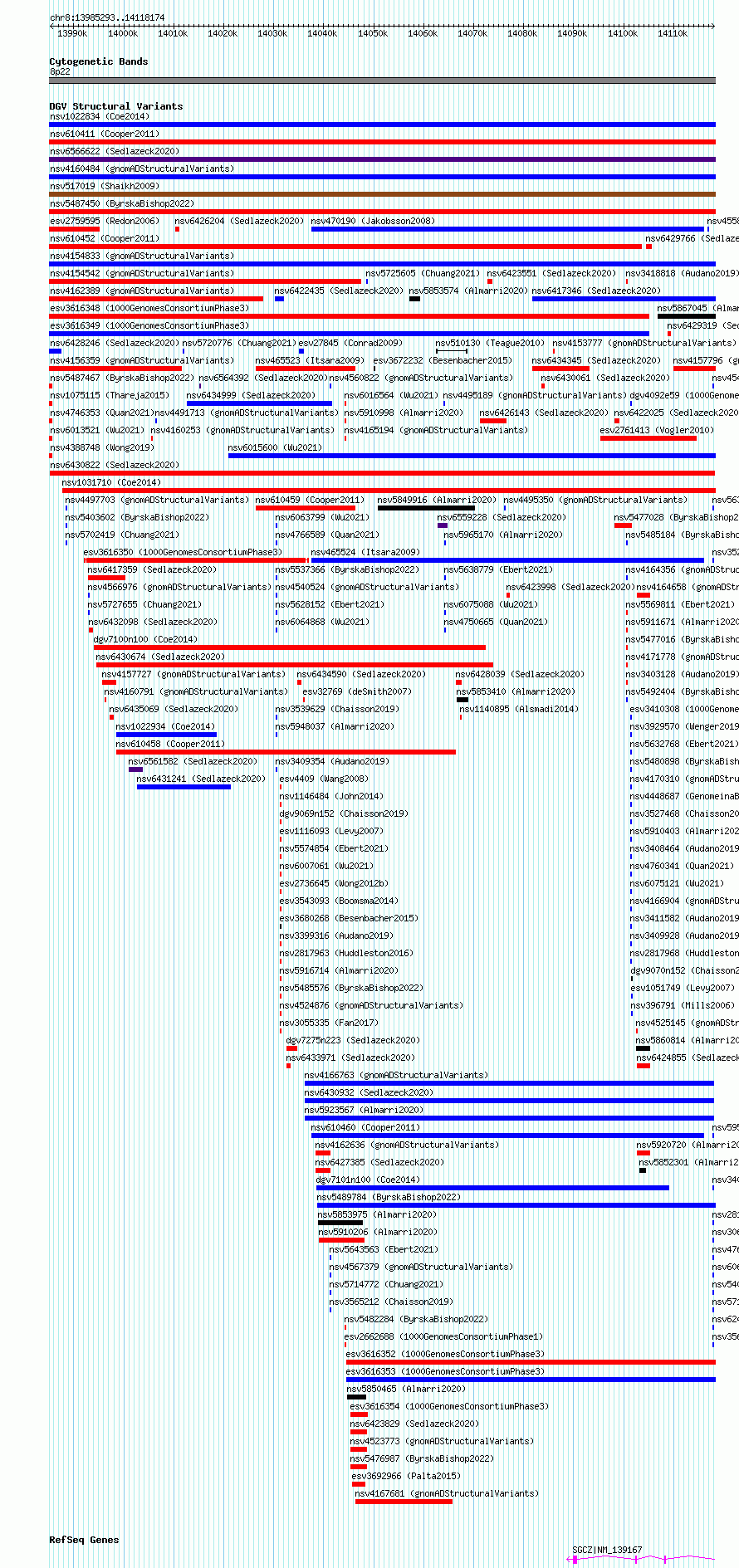
Task: Select dgv7100n100 (Coe2014) label
Action: [x=146, y=639]
